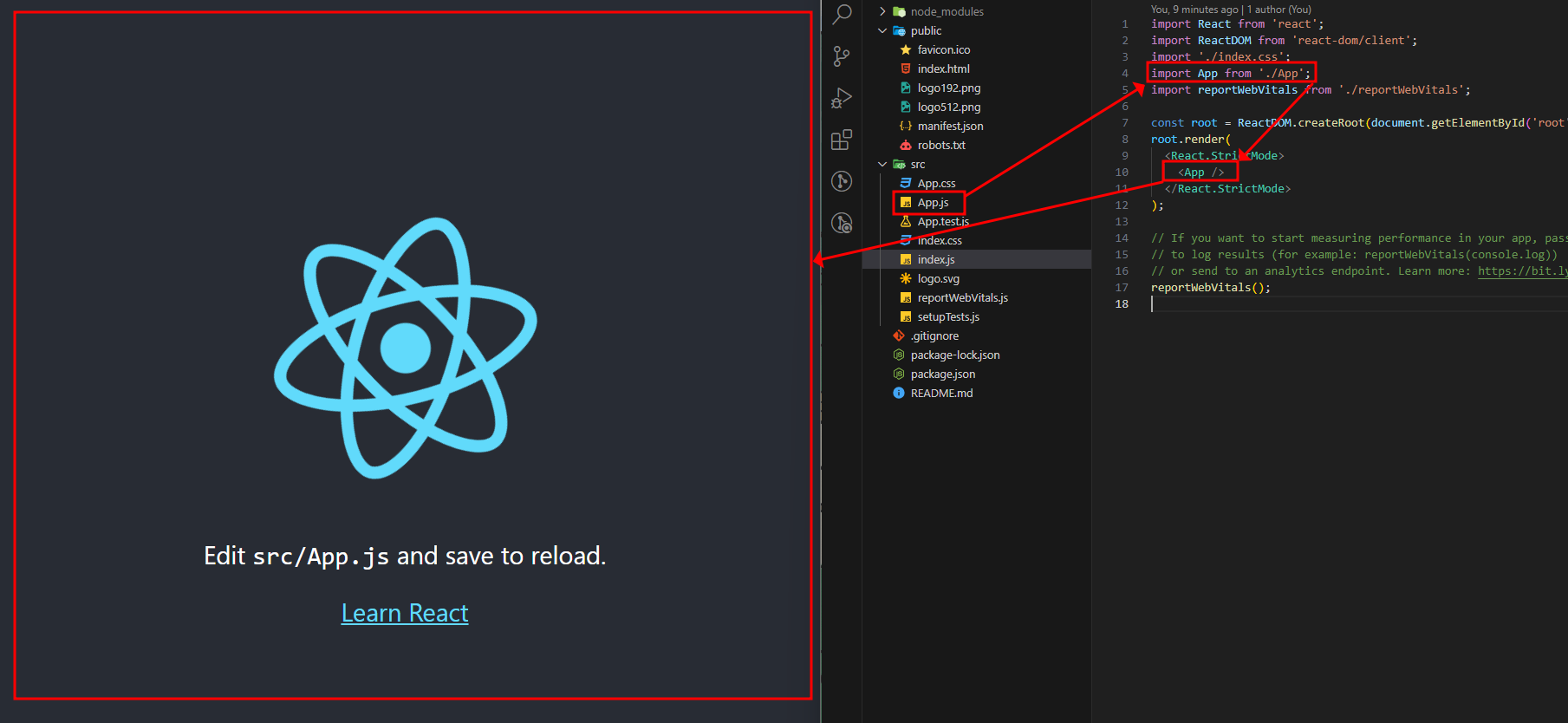Click the React logo in the browser preview
Image resolution: width=1568 pixels, height=723 pixels.
(405, 348)
